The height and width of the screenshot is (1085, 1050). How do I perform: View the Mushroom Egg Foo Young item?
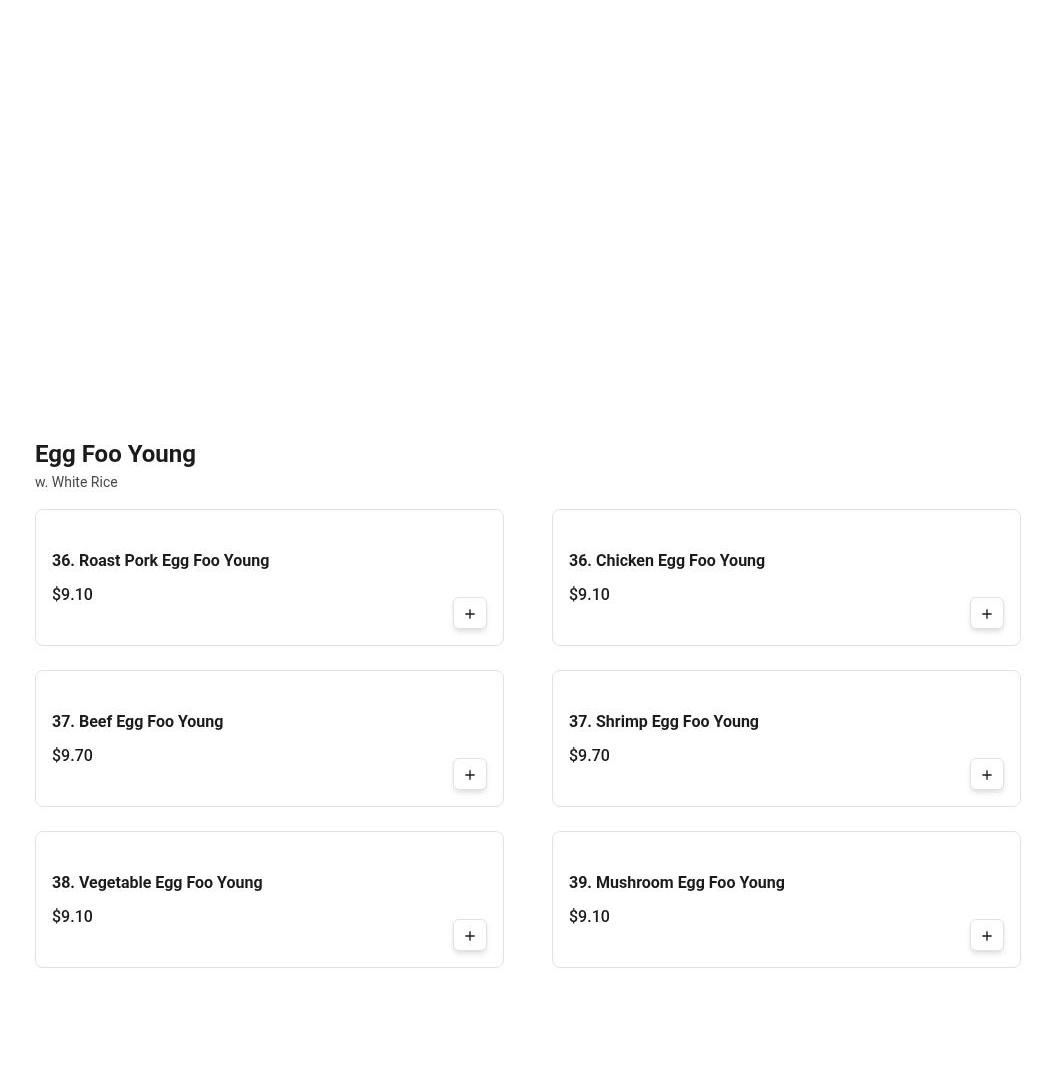(x=676, y=883)
